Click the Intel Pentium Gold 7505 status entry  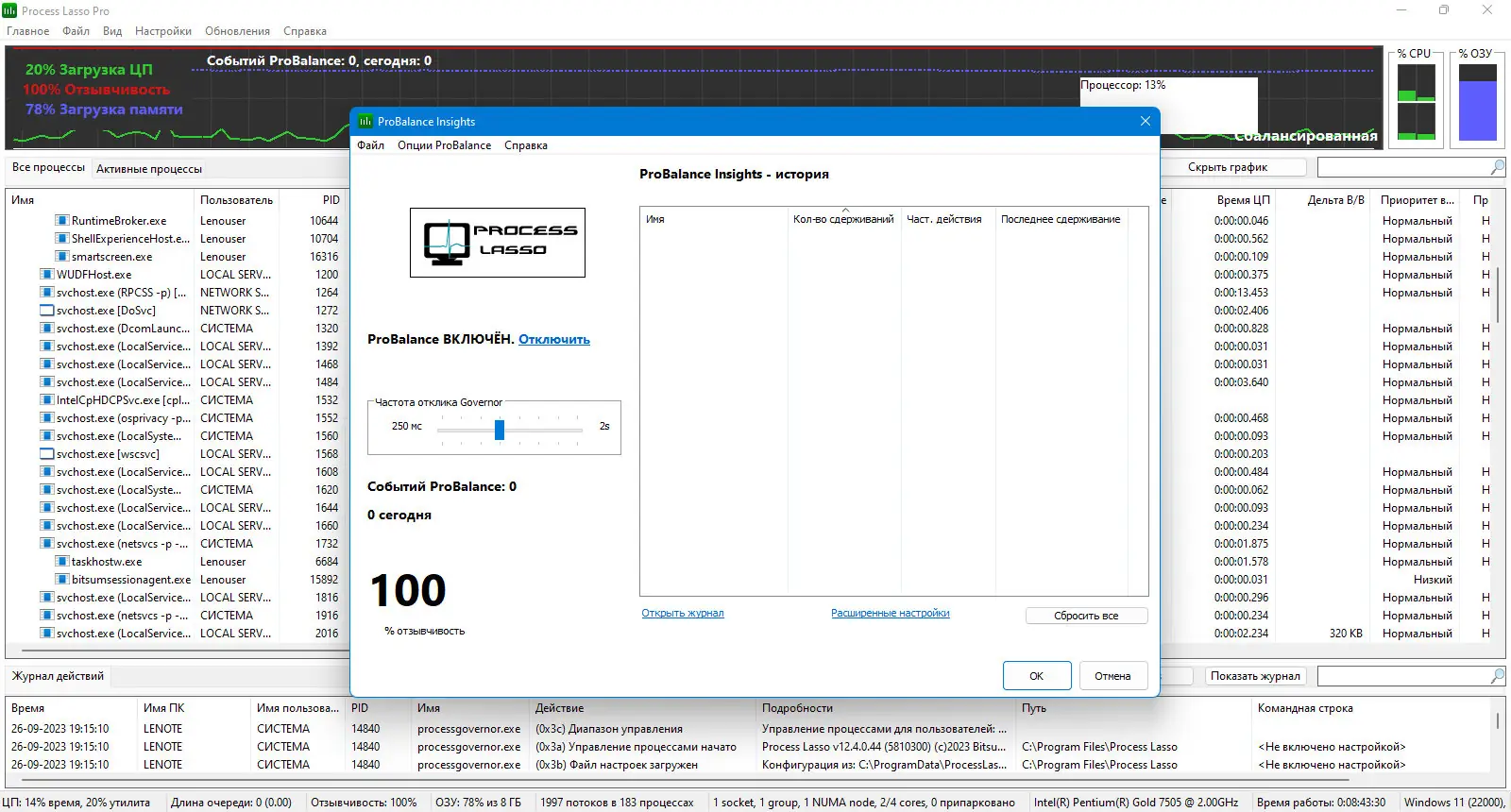click(x=1136, y=803)
